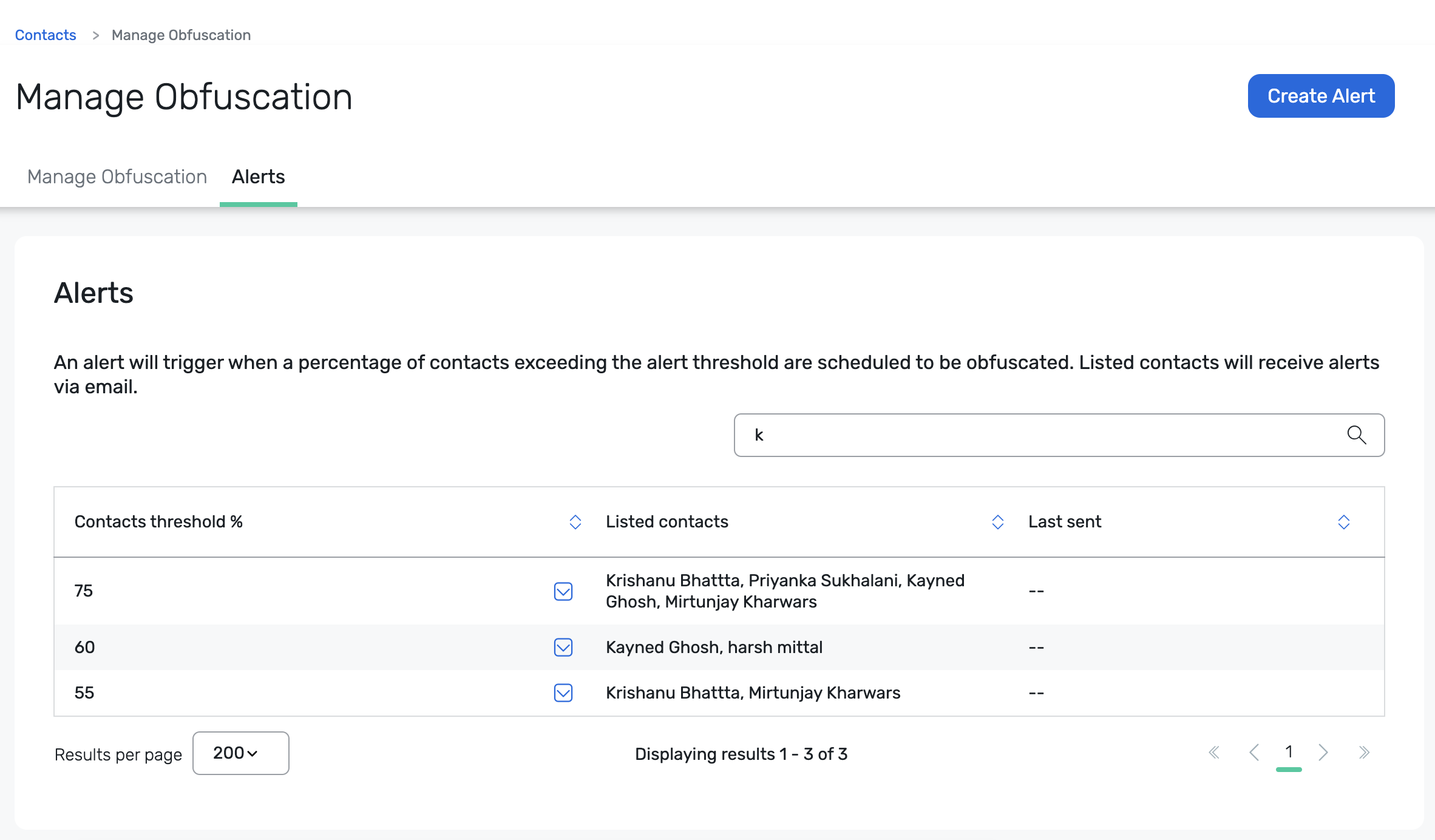The image size is (1435, 840).
Task: Click the threshold value 75
Action: point(84,591)
